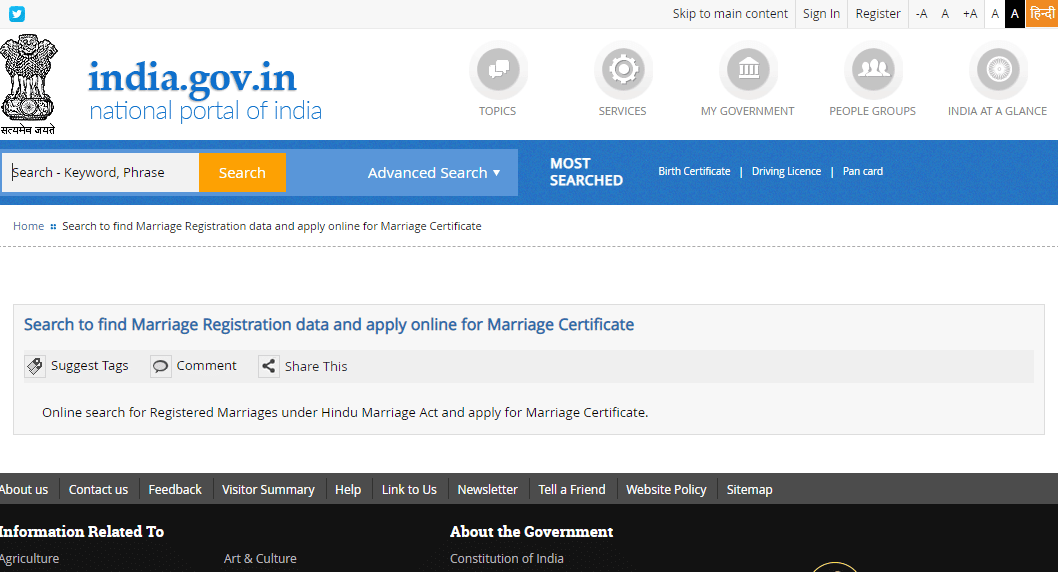Go to Home breadcrumb

tap(28, 226)
